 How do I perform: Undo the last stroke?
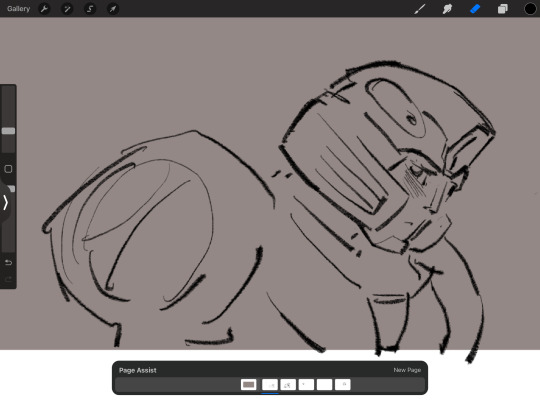(8, 263)
